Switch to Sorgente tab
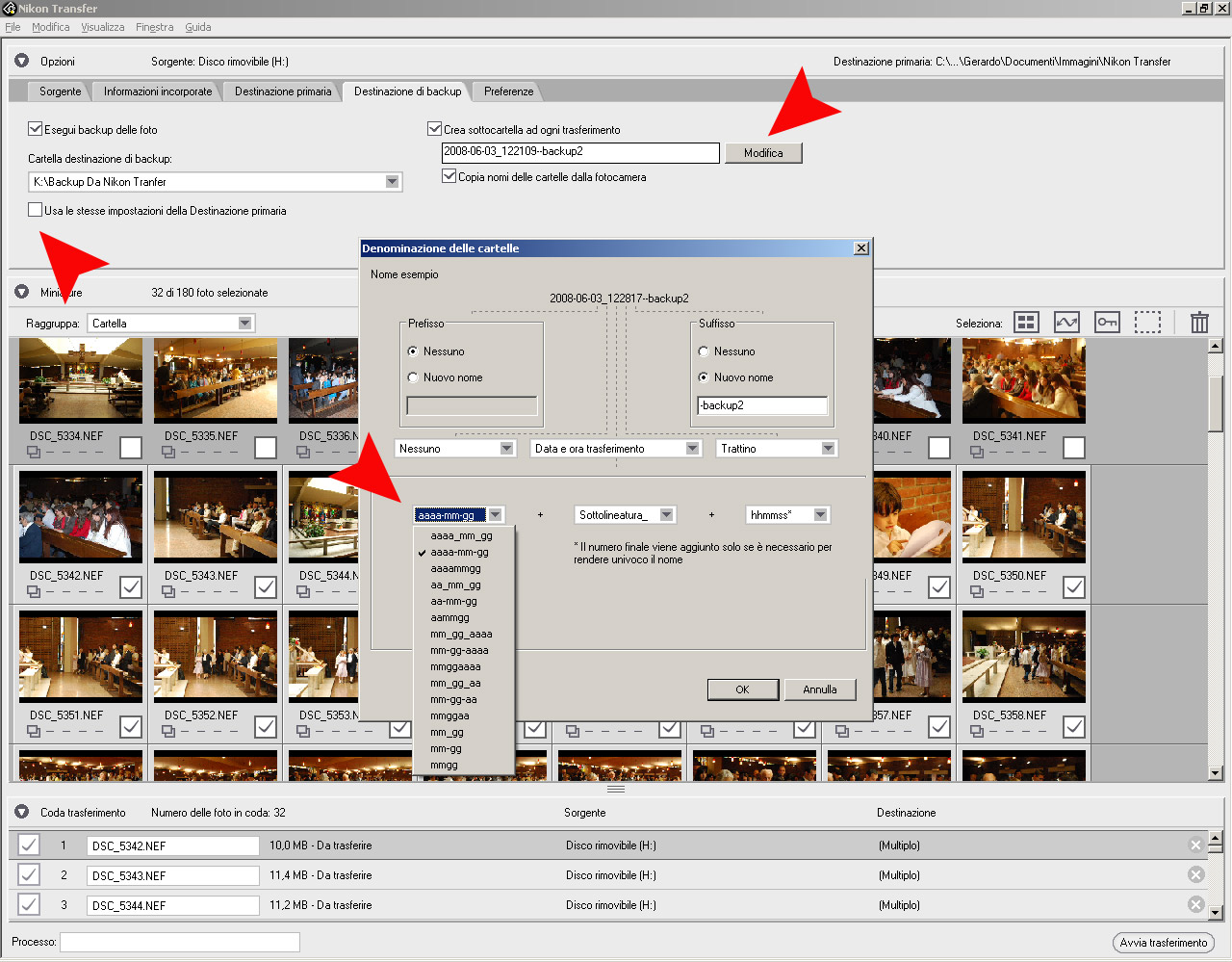 60,91
